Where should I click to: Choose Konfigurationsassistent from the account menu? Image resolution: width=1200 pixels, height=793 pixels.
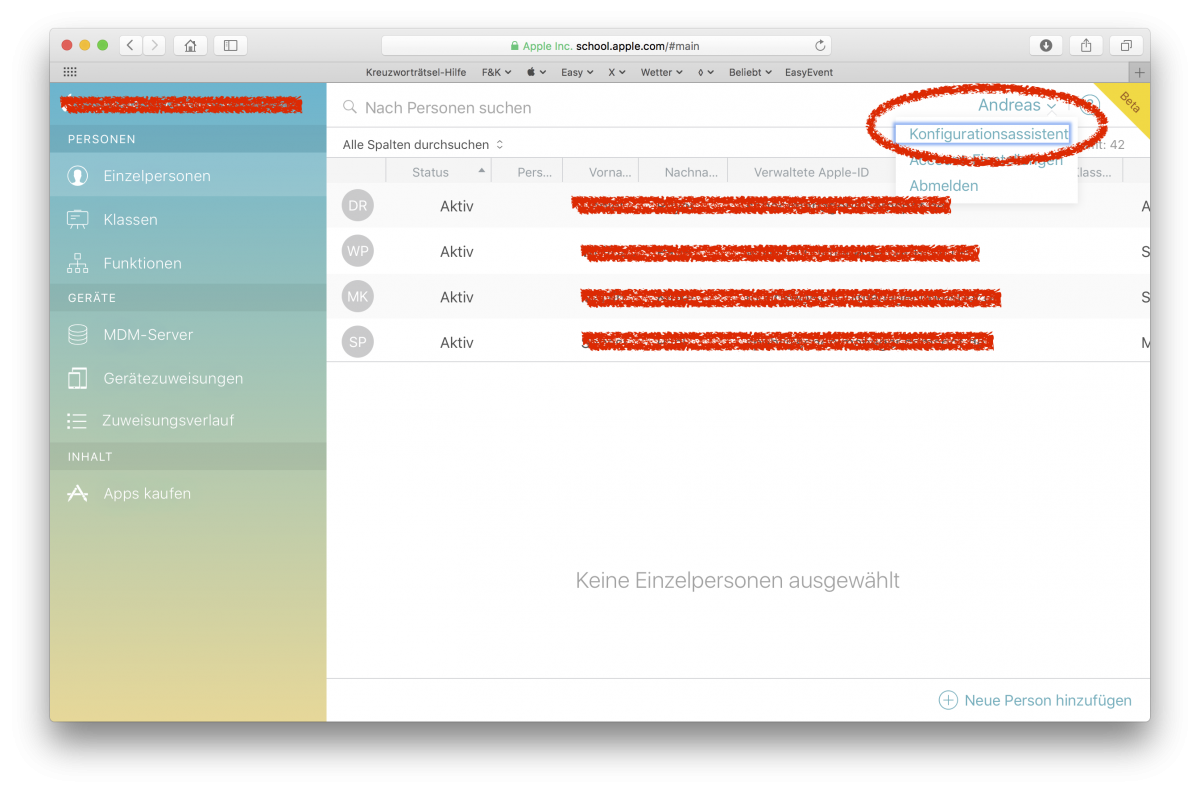point(989,134)
